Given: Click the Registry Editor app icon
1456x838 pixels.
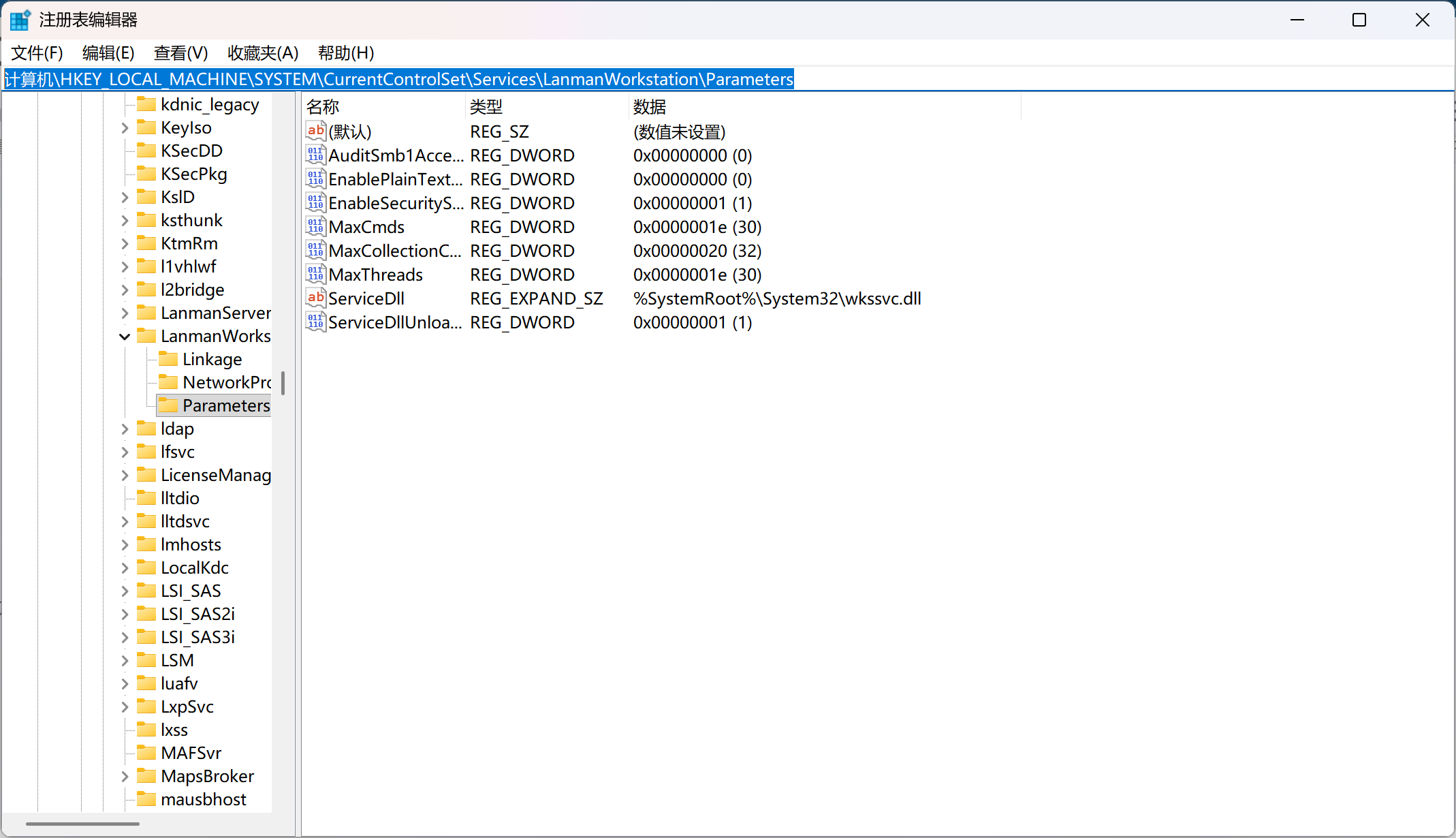Looking at the screenshot, I should [x=20, y=20].
